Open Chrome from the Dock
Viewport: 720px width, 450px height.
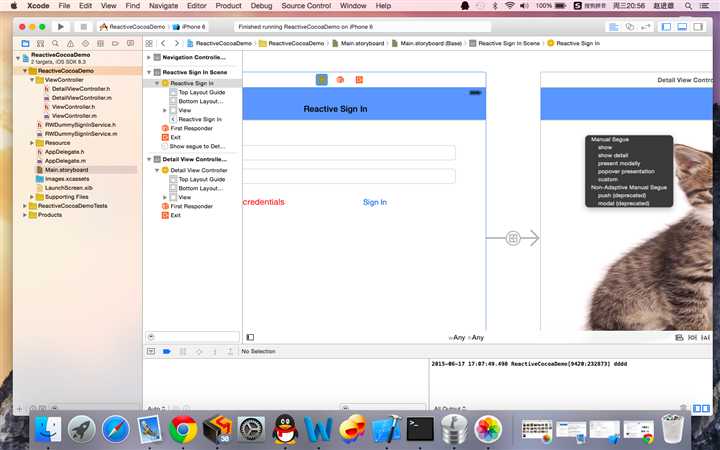pos(182,430)
